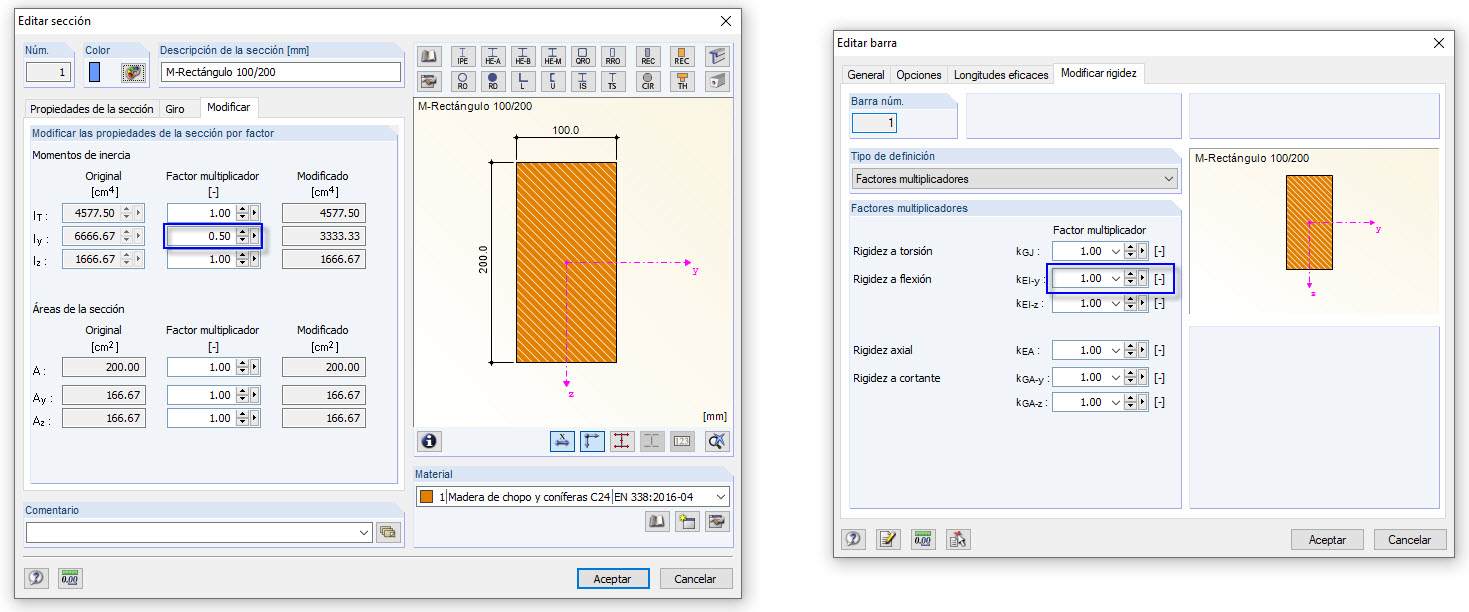
Task: Open the Tipo de definición dropdown
Action: 1169,179
